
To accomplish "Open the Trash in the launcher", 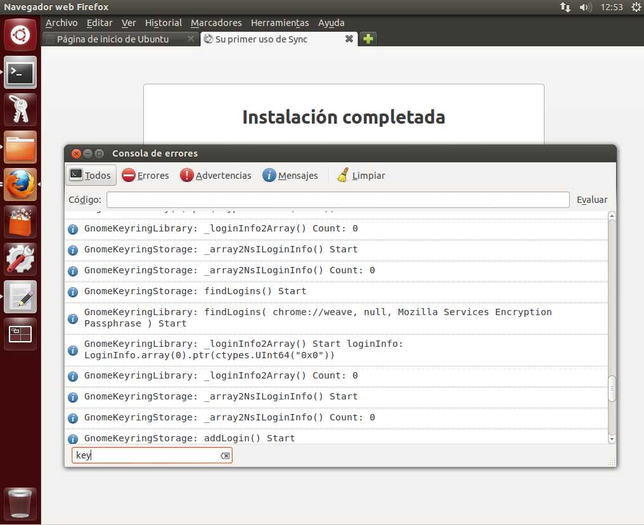I will pyautogui.click(x=20, y=504).
